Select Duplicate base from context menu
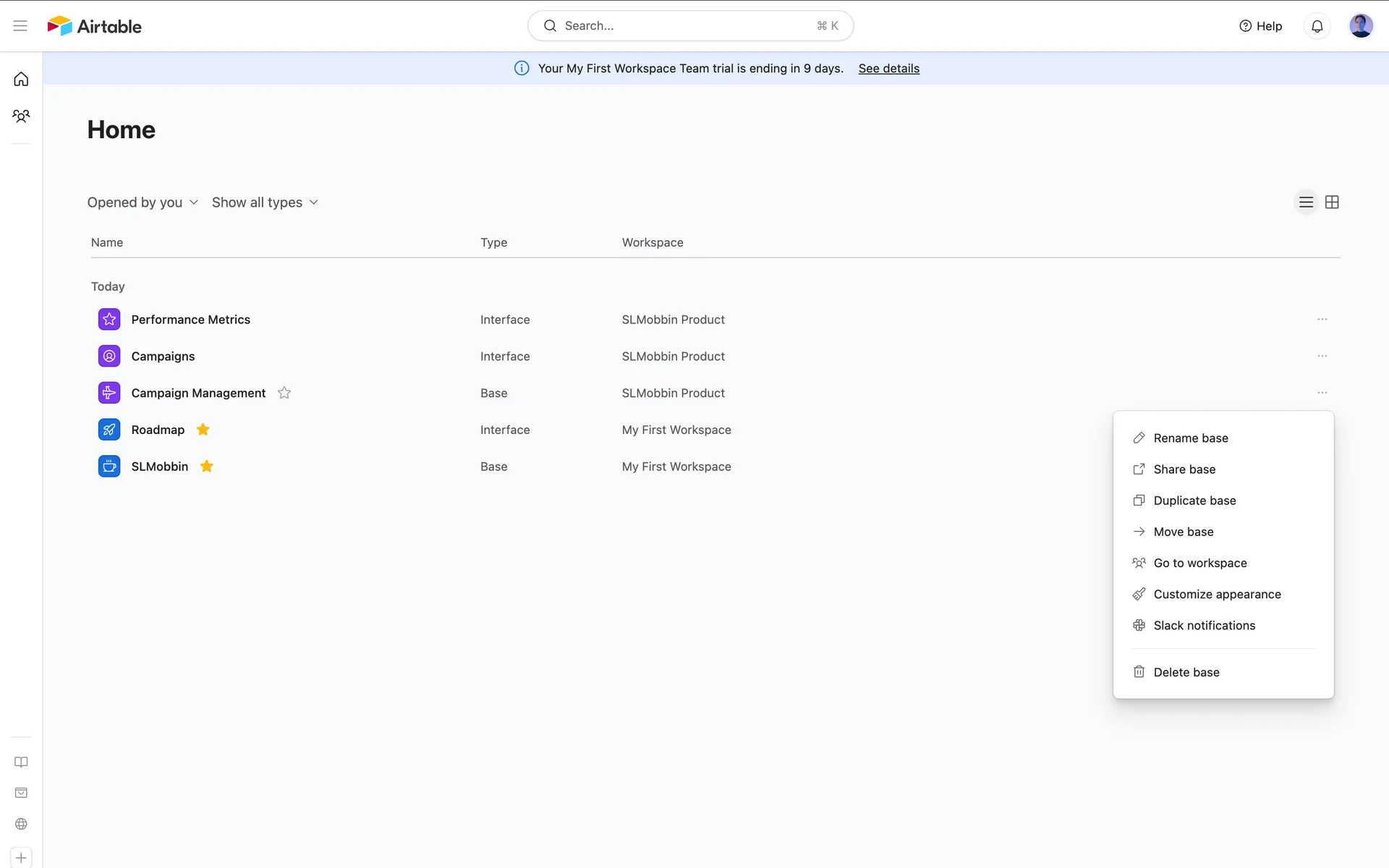The width and height of the screenshot is (1389, 868). [1194, 501]
